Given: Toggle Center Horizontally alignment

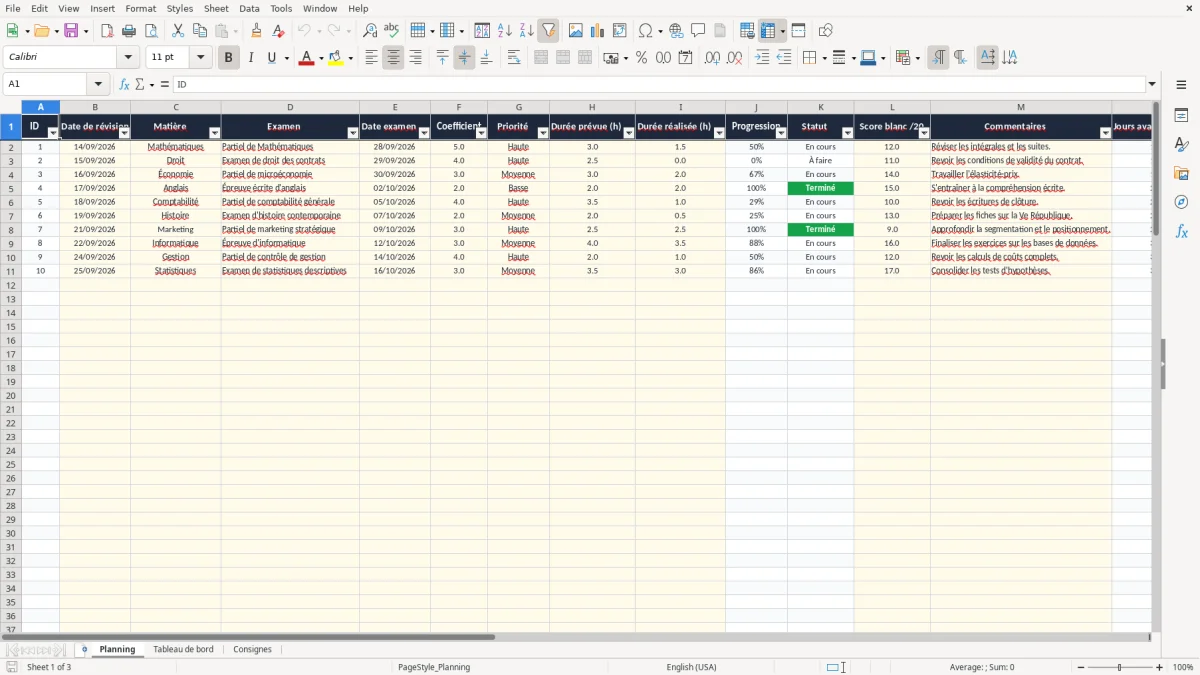Looking at the screenshot, I should click(393, 58).
